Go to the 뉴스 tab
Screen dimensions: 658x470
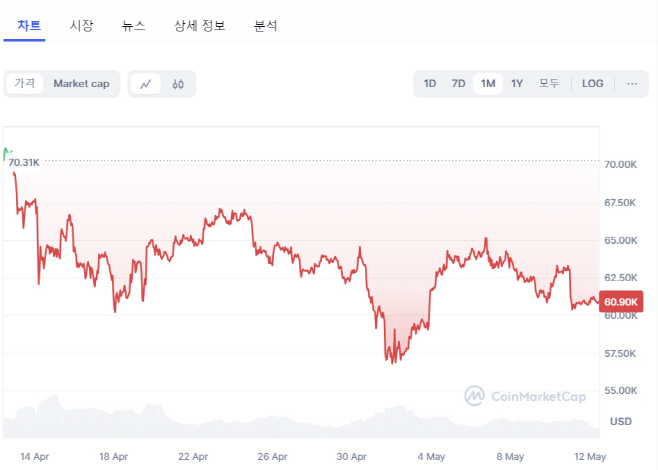[133, 26]
